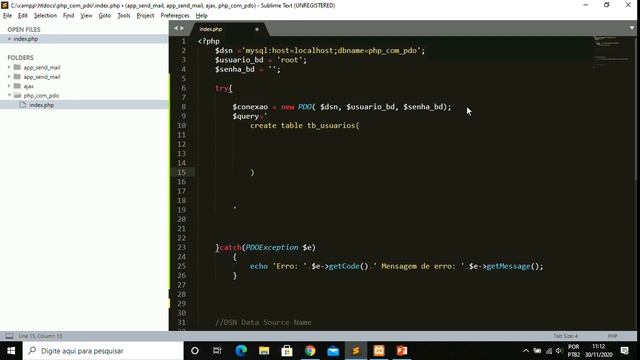
Task: Click the php_com_pdo folder icon
Action: coord(17,95)
